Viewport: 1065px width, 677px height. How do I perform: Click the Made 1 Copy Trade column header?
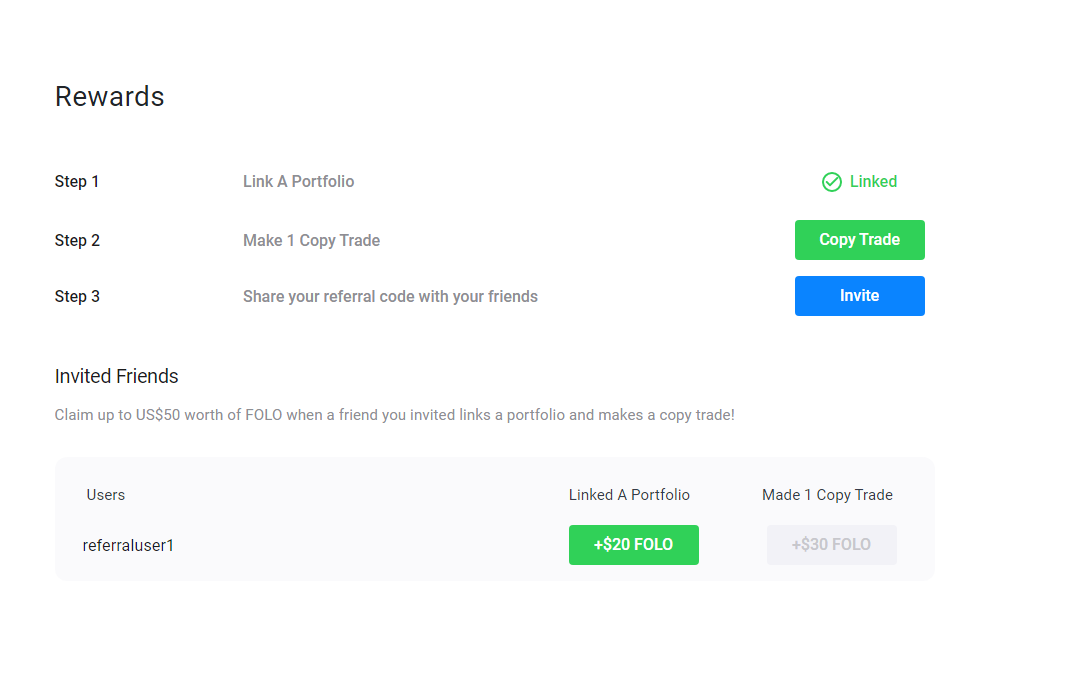pos(827,495)
